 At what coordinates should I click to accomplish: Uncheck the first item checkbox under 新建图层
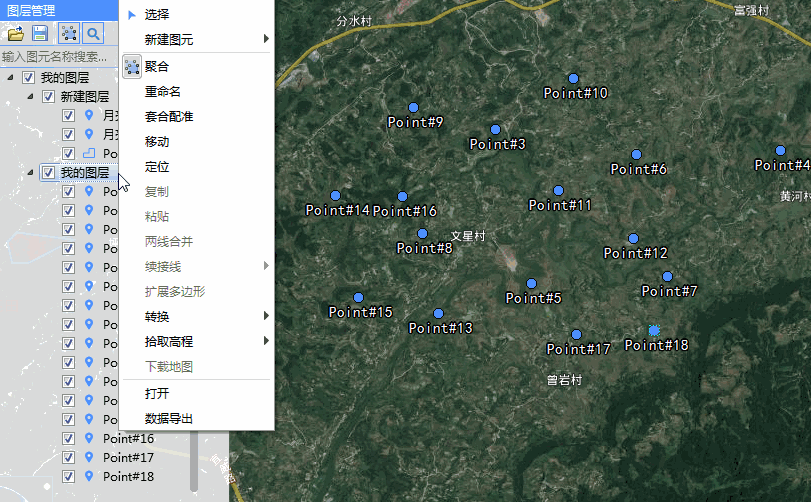pos(68,115)
